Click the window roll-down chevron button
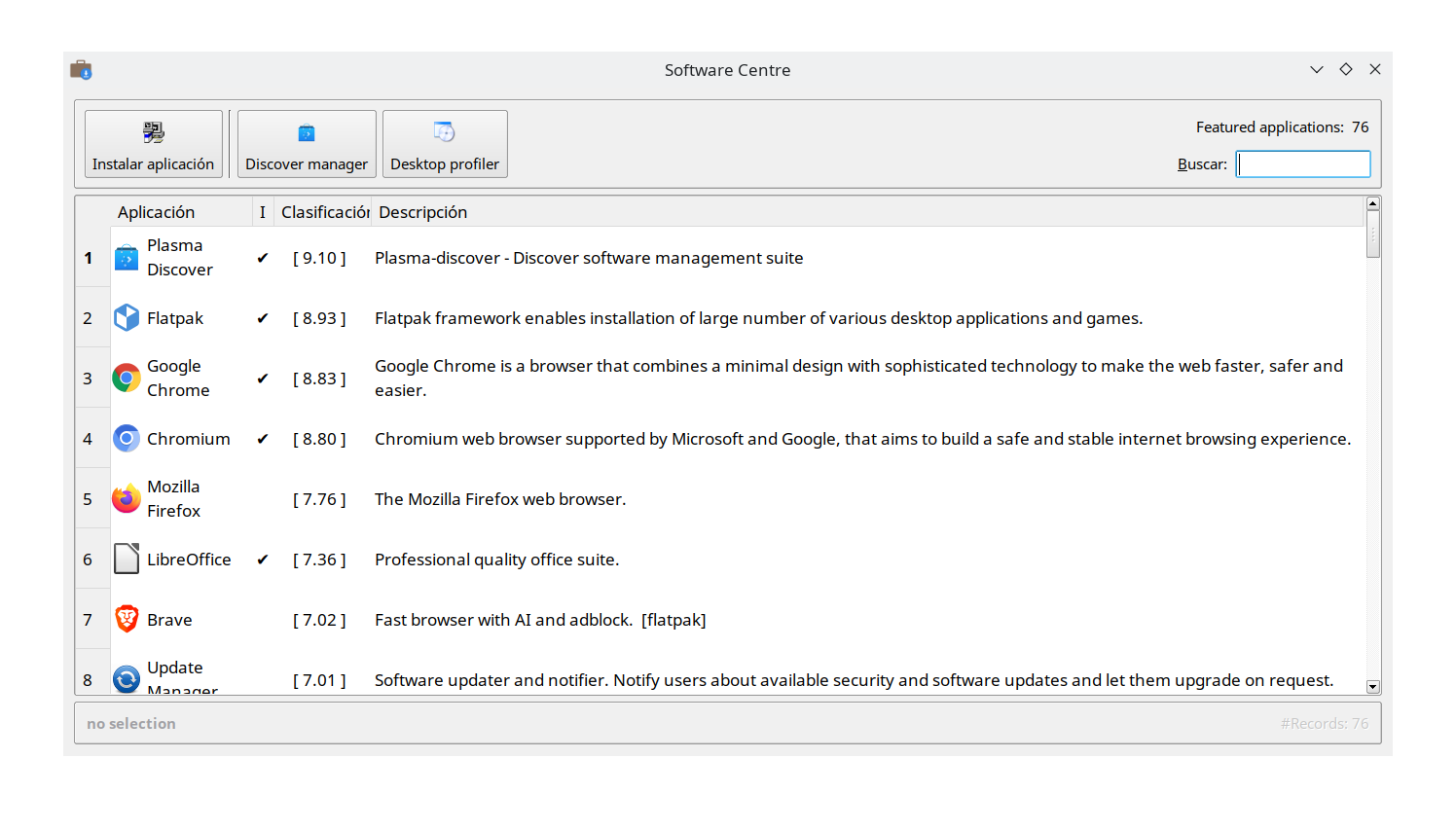Screen dimensions: 1456x831 1317,69
